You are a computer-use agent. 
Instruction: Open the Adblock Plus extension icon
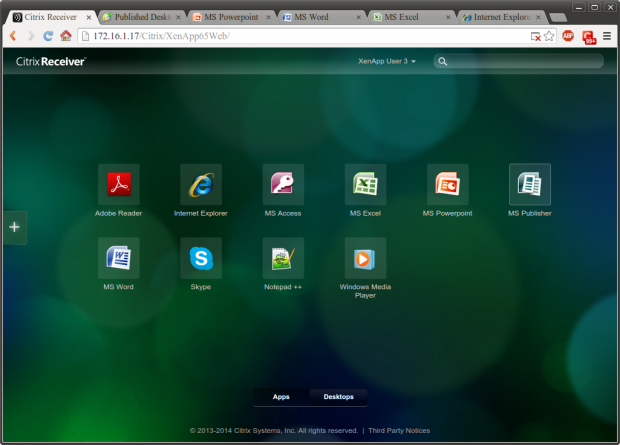(x=568, y=36)
